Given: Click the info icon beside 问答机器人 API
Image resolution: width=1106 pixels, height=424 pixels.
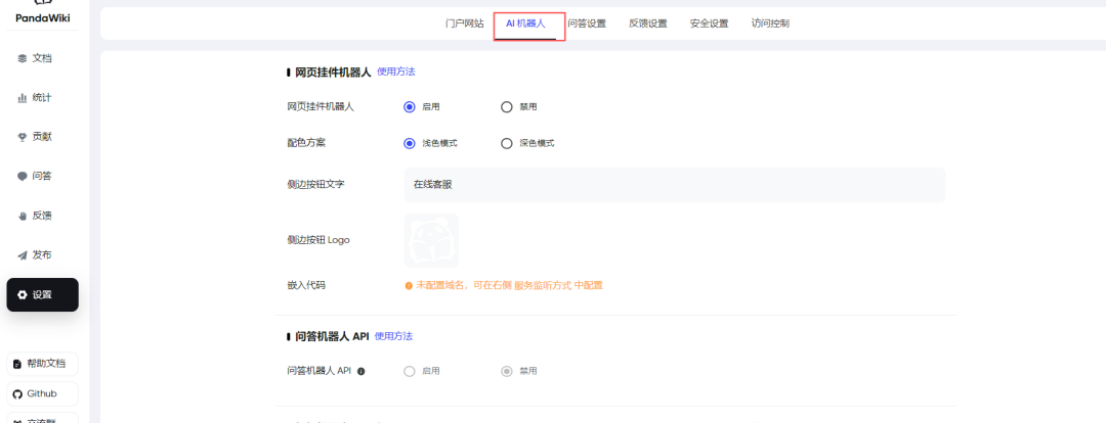Looking at the screenshot, I should pyautogui.click(x=361, y=371).
